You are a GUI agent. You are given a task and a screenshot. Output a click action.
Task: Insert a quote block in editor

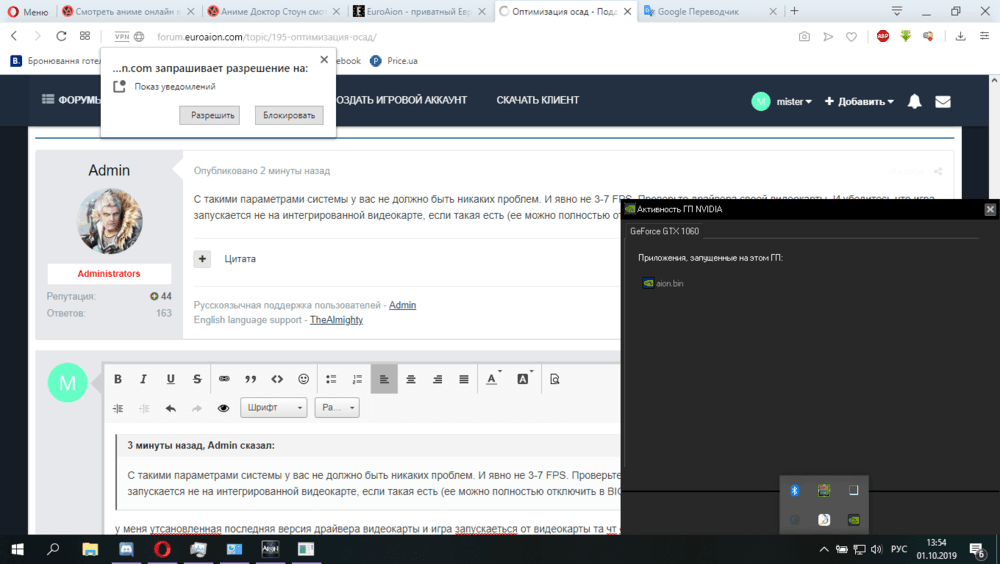pyautogui.click(x=251, y=379)
